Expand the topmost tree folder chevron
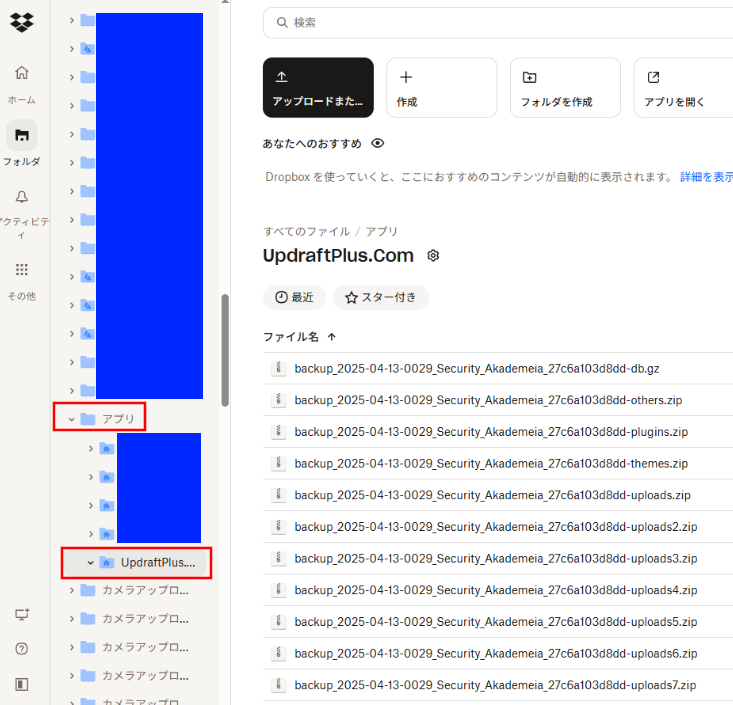This screenshot has height=705, width=733. [x=72, y=20]
